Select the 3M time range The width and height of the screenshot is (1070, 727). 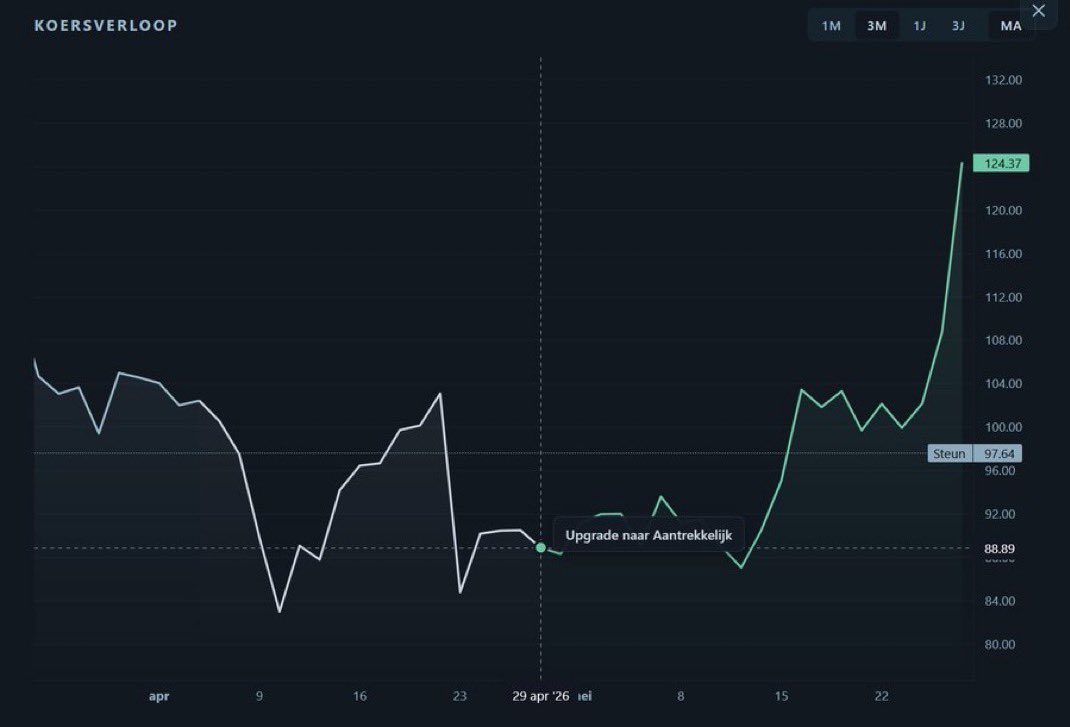point(876,26)
